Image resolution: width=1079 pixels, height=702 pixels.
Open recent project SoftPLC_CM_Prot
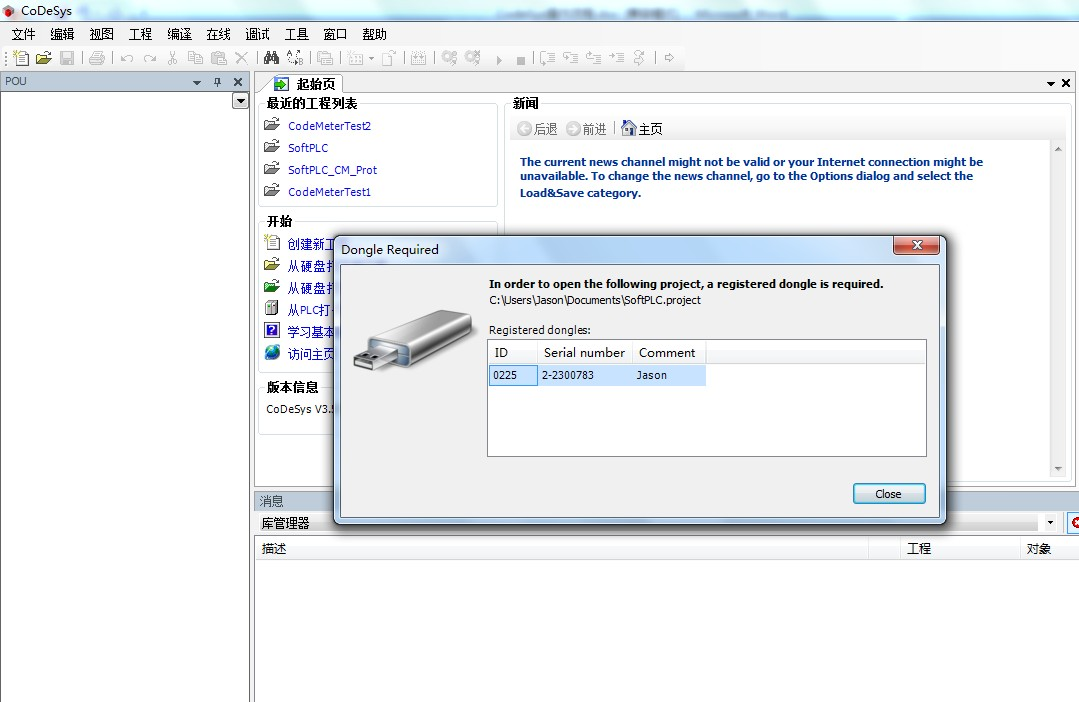coord(332,170)
